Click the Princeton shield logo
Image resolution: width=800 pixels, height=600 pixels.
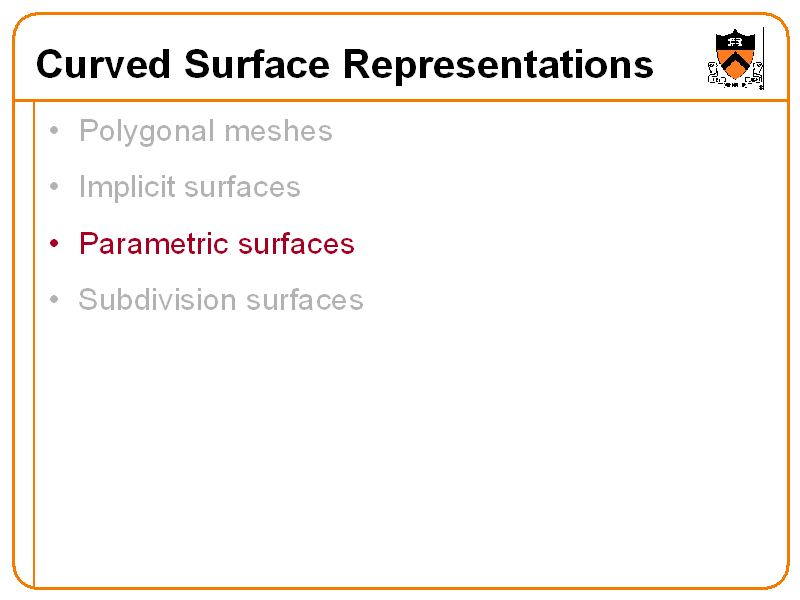click(x=735, y=58)
